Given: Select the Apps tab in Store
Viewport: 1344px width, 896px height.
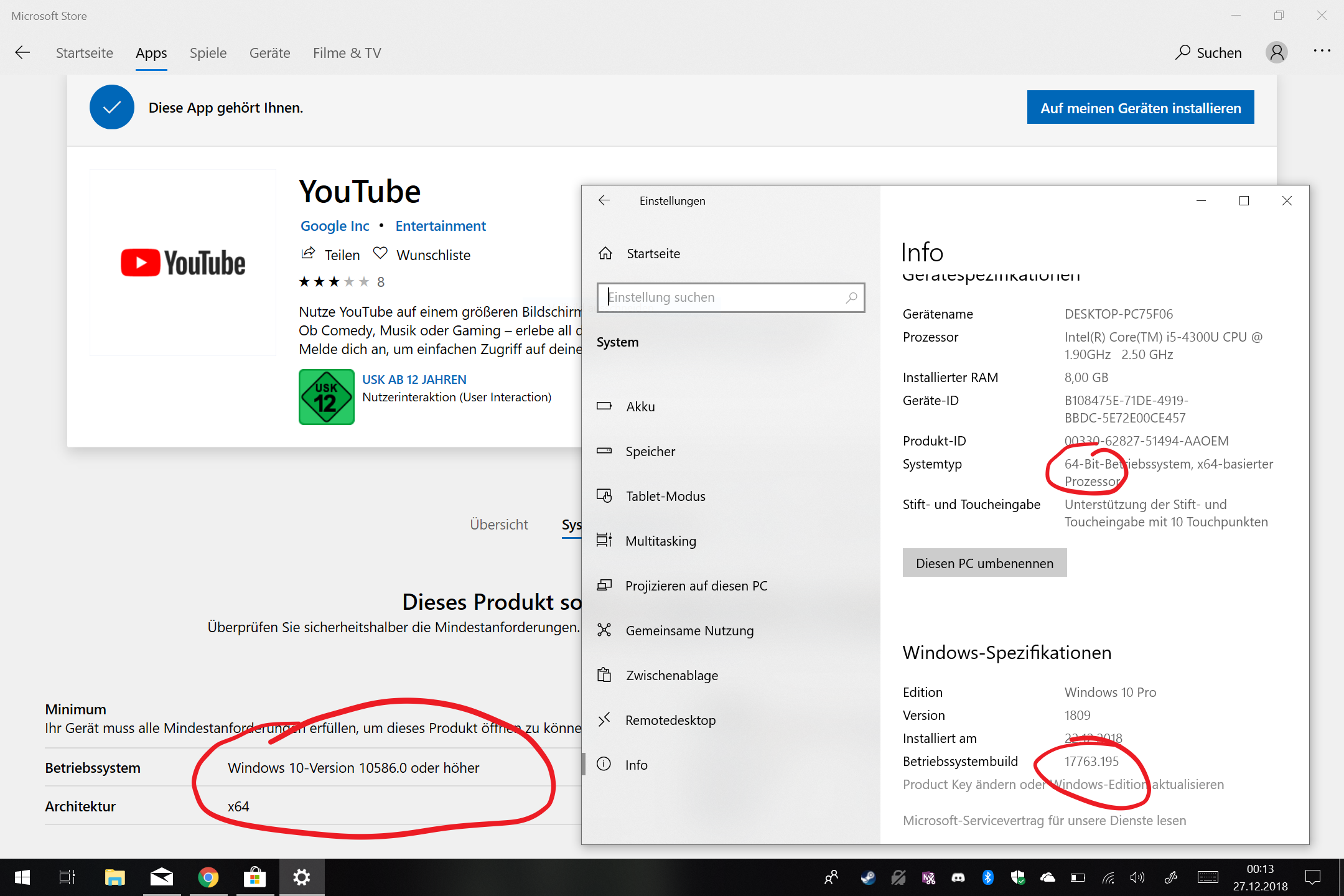Looking at the screenshot, I should pos(151,53).
